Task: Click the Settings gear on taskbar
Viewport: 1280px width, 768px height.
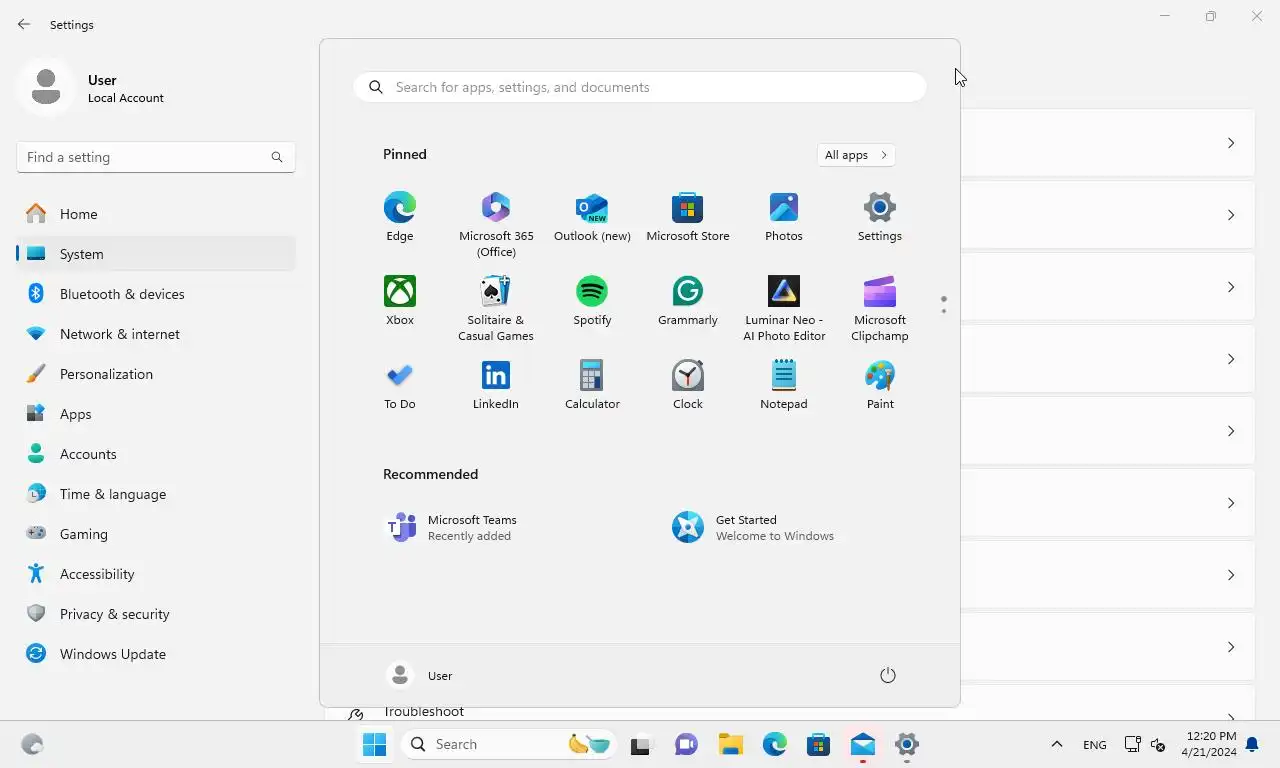Action: [906, 744]
